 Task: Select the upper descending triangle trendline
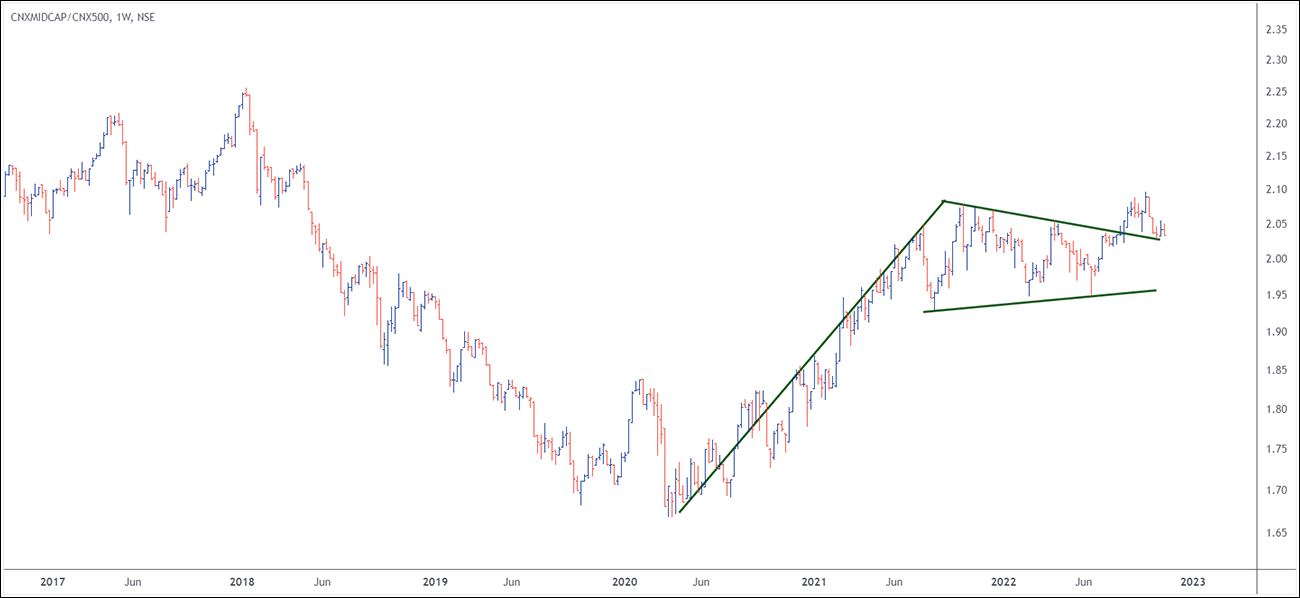tap(1050, 222)
